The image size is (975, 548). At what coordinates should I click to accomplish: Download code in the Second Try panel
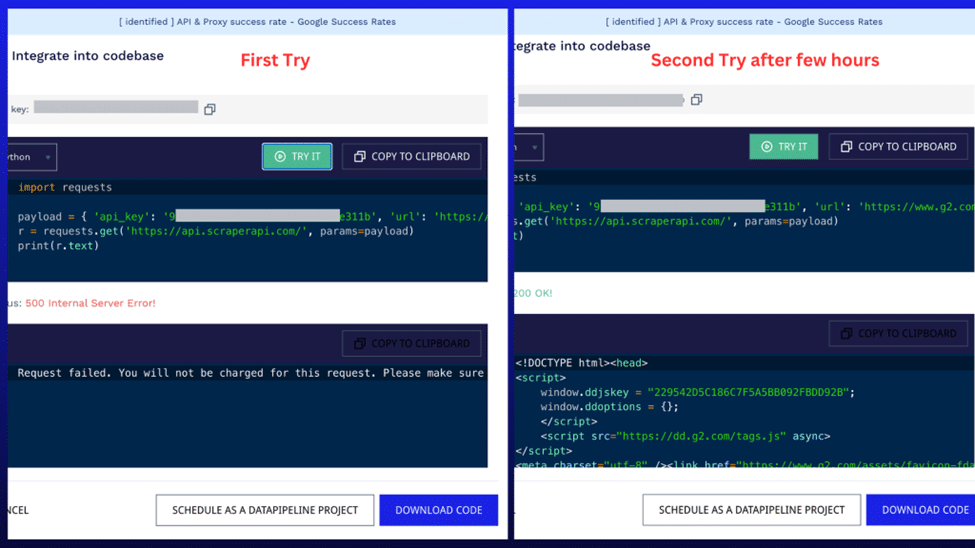[x=921, y=510]
